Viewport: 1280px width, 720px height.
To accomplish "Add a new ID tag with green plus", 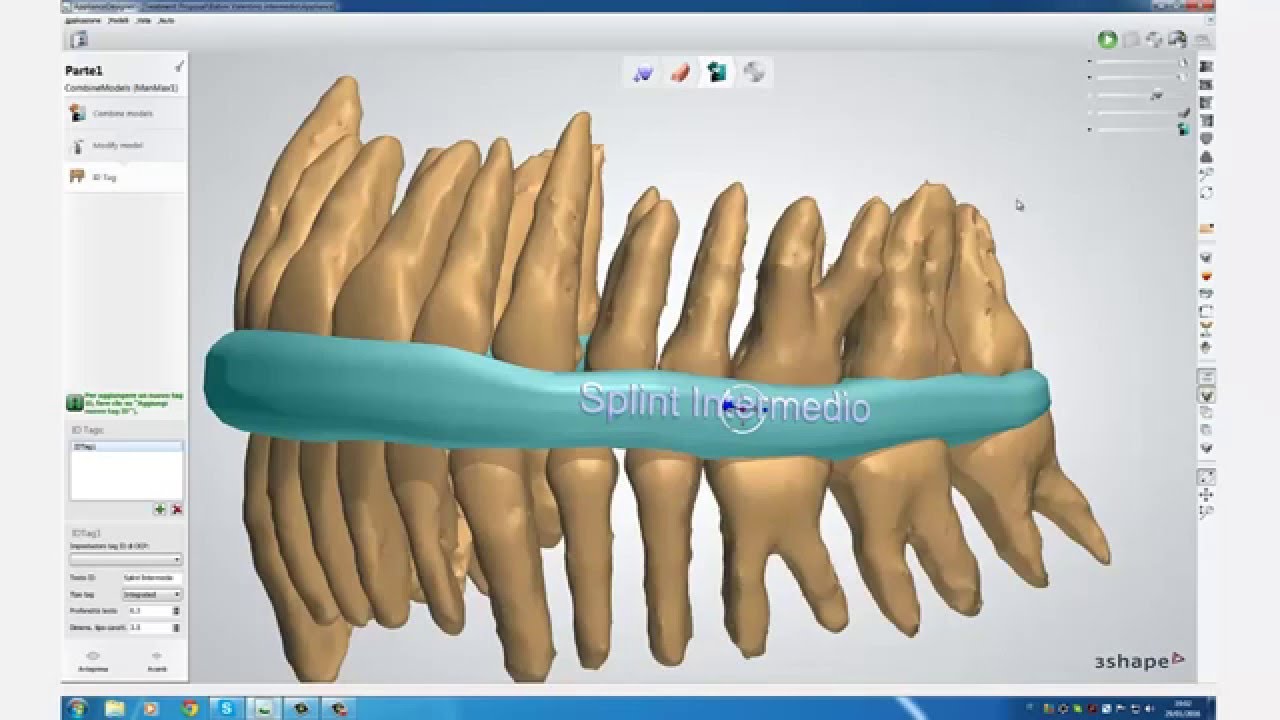I will coord(160,509).
